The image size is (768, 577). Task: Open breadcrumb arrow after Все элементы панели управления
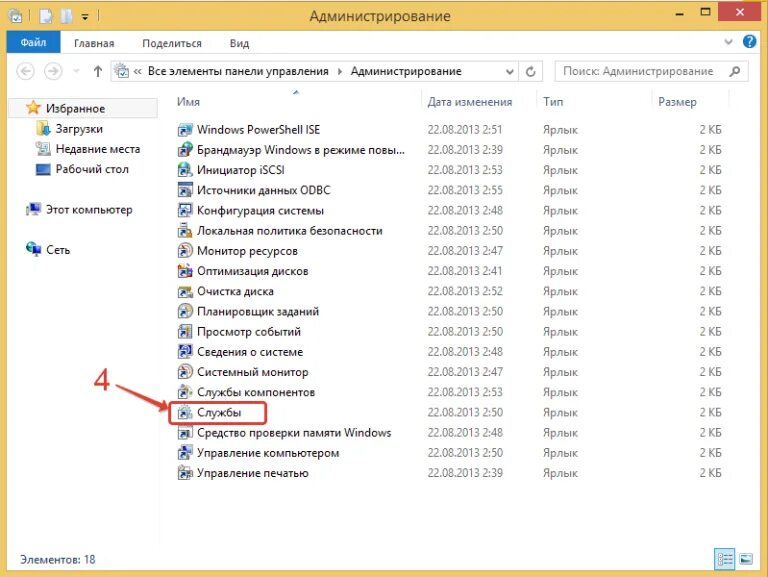(x=340, y=72)
